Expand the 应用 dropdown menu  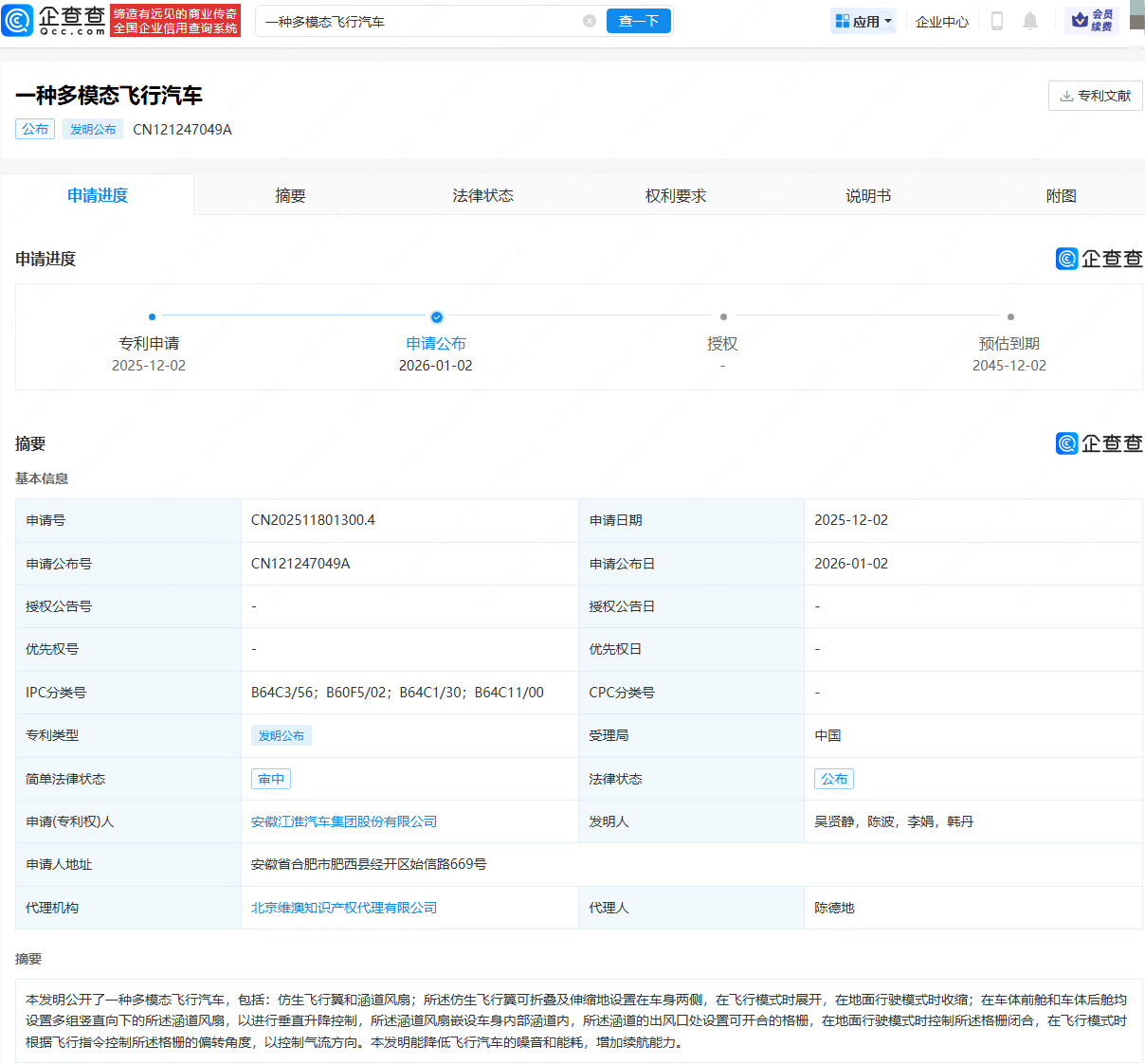[863, 21]
